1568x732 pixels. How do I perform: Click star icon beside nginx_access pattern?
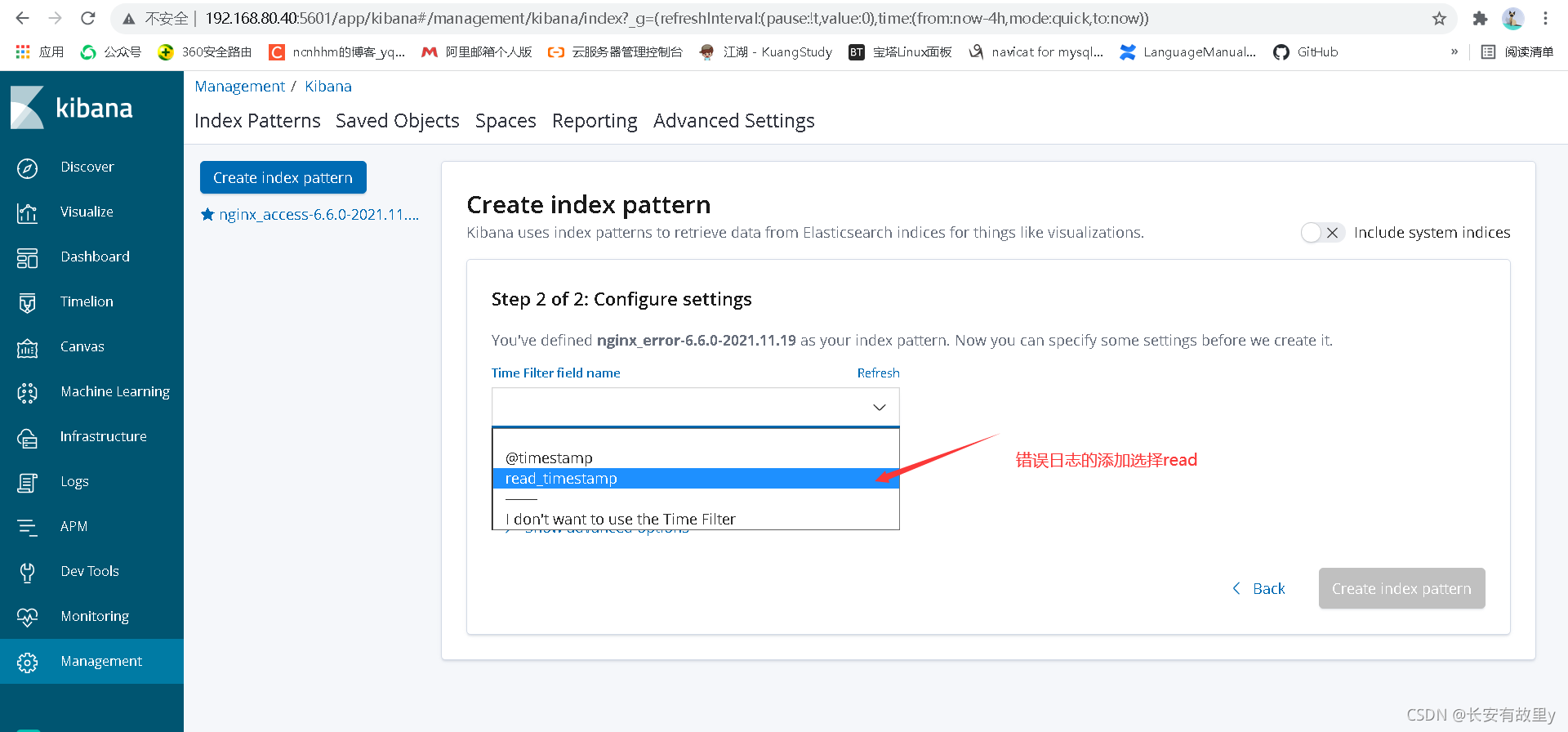[x=207, y=214]
